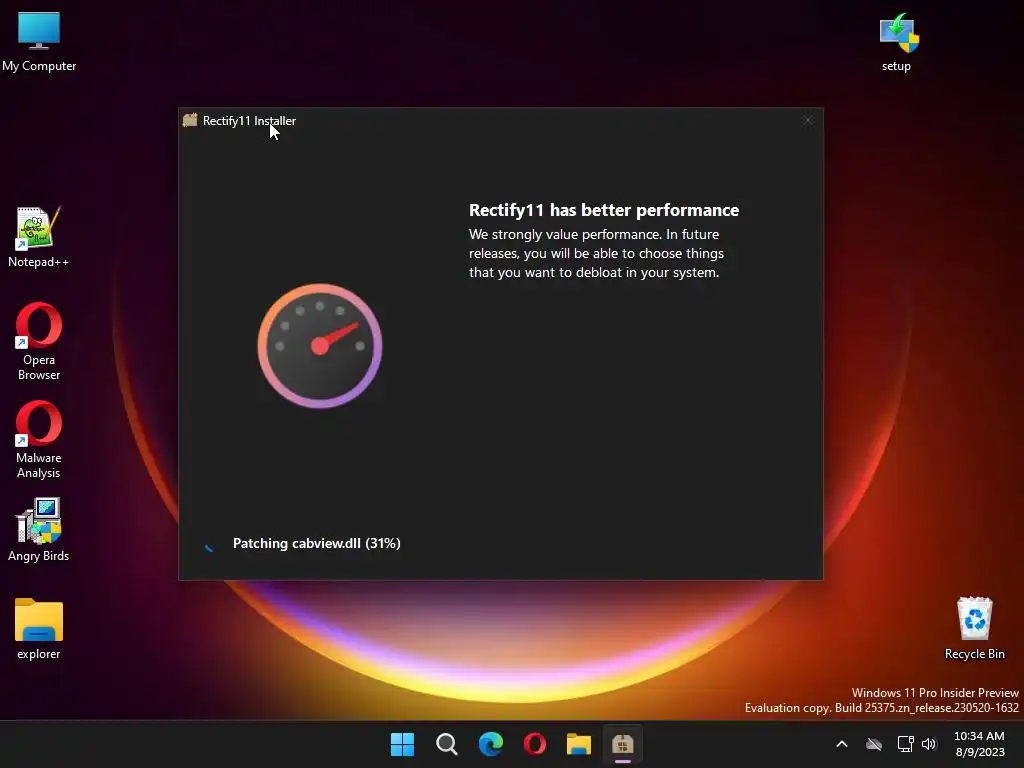Screen dimensions: 1024x768
Task: Expand the hidden system tray icons chevron
Action: coord(842,744)
